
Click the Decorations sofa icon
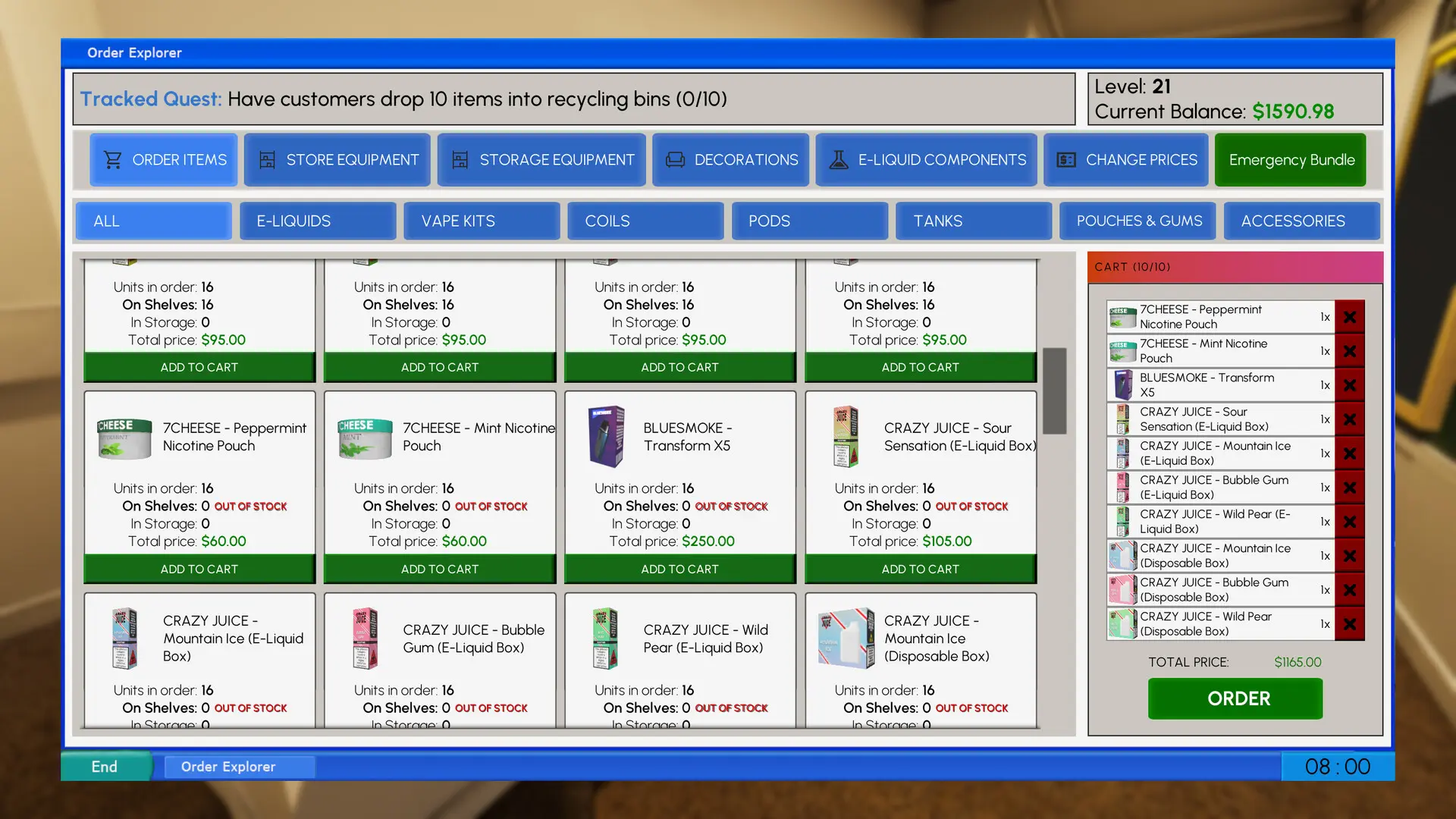(x=675, y=160)
